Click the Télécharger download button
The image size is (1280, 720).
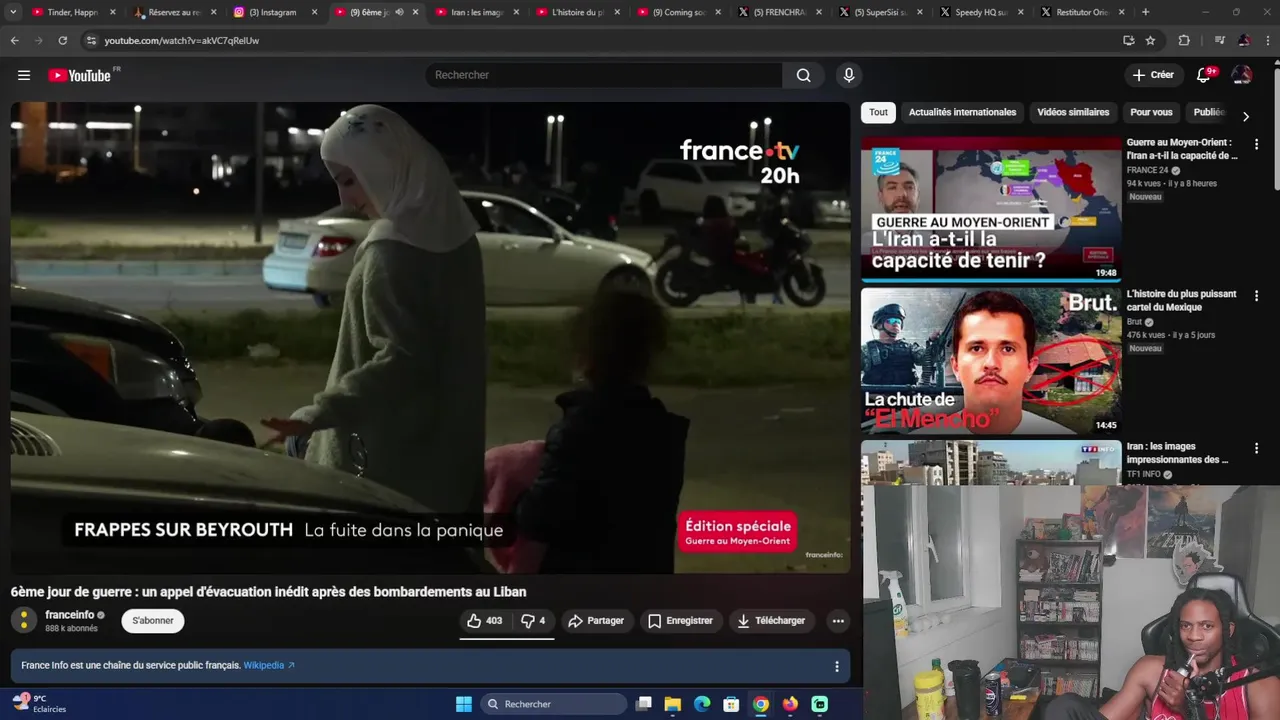point(771,621)
